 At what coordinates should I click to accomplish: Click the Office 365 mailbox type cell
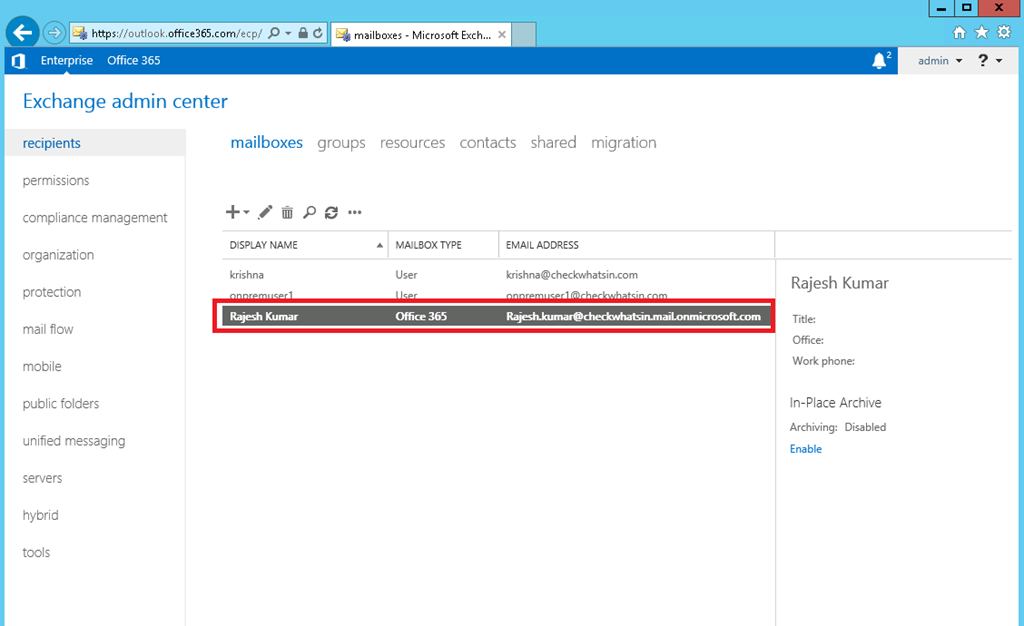click(421, 317)
